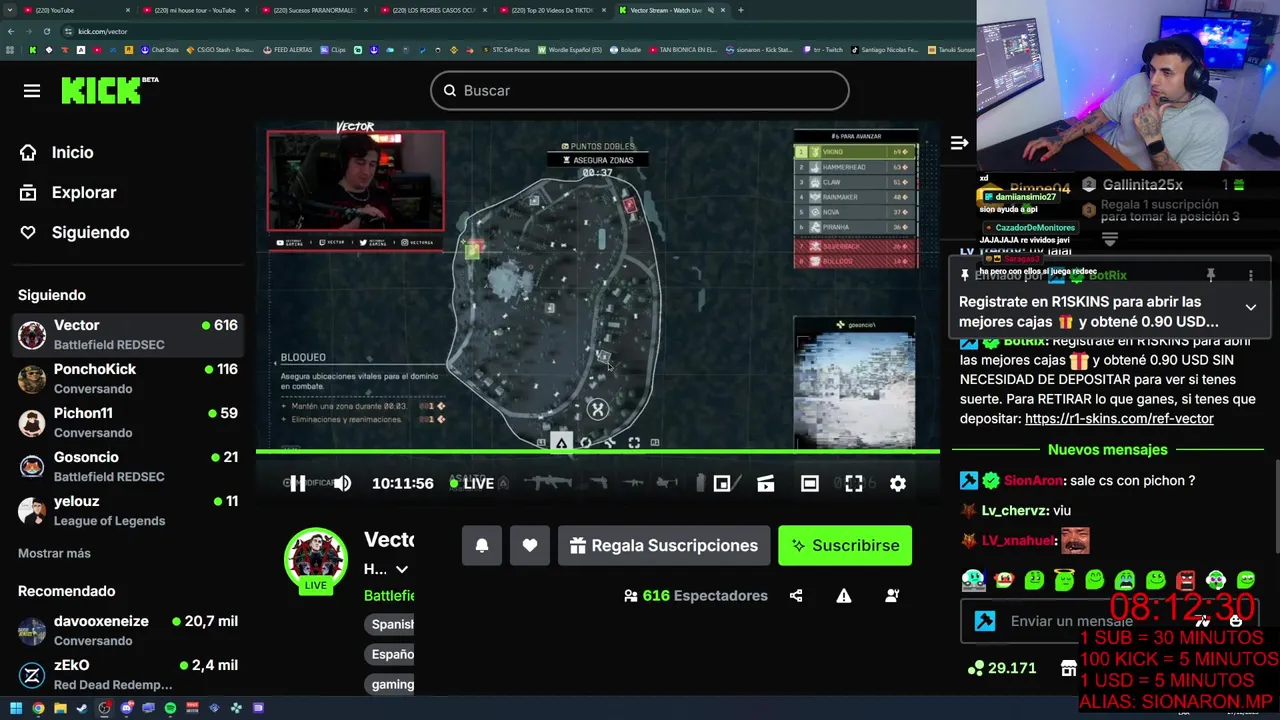Open Pichon11 channel in the following list
1280x720 pixels.
coord(128,423)
